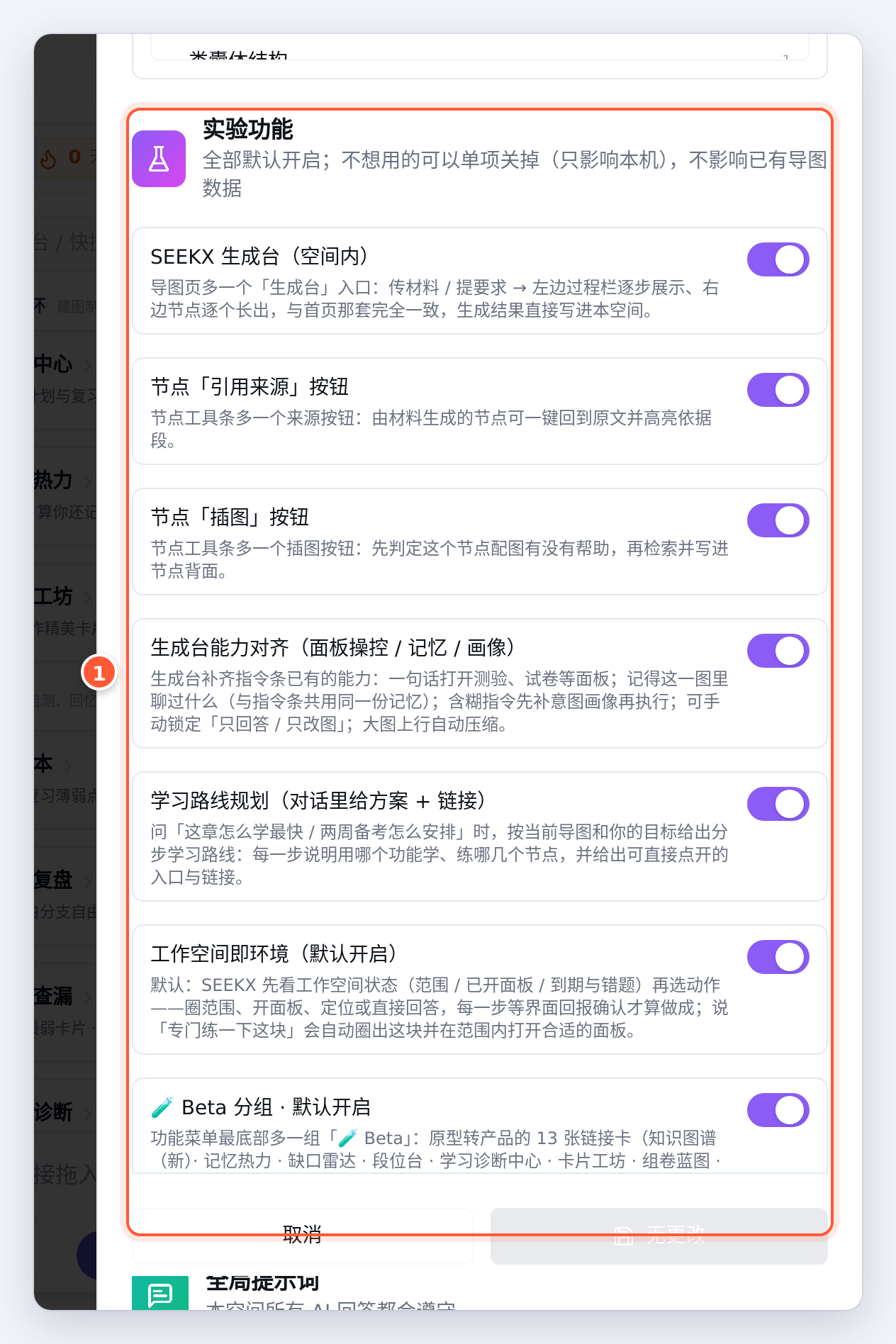Click the save icon on the 无更改 button
Screen dimensions: 896x1344
(x=623, y=1236)
